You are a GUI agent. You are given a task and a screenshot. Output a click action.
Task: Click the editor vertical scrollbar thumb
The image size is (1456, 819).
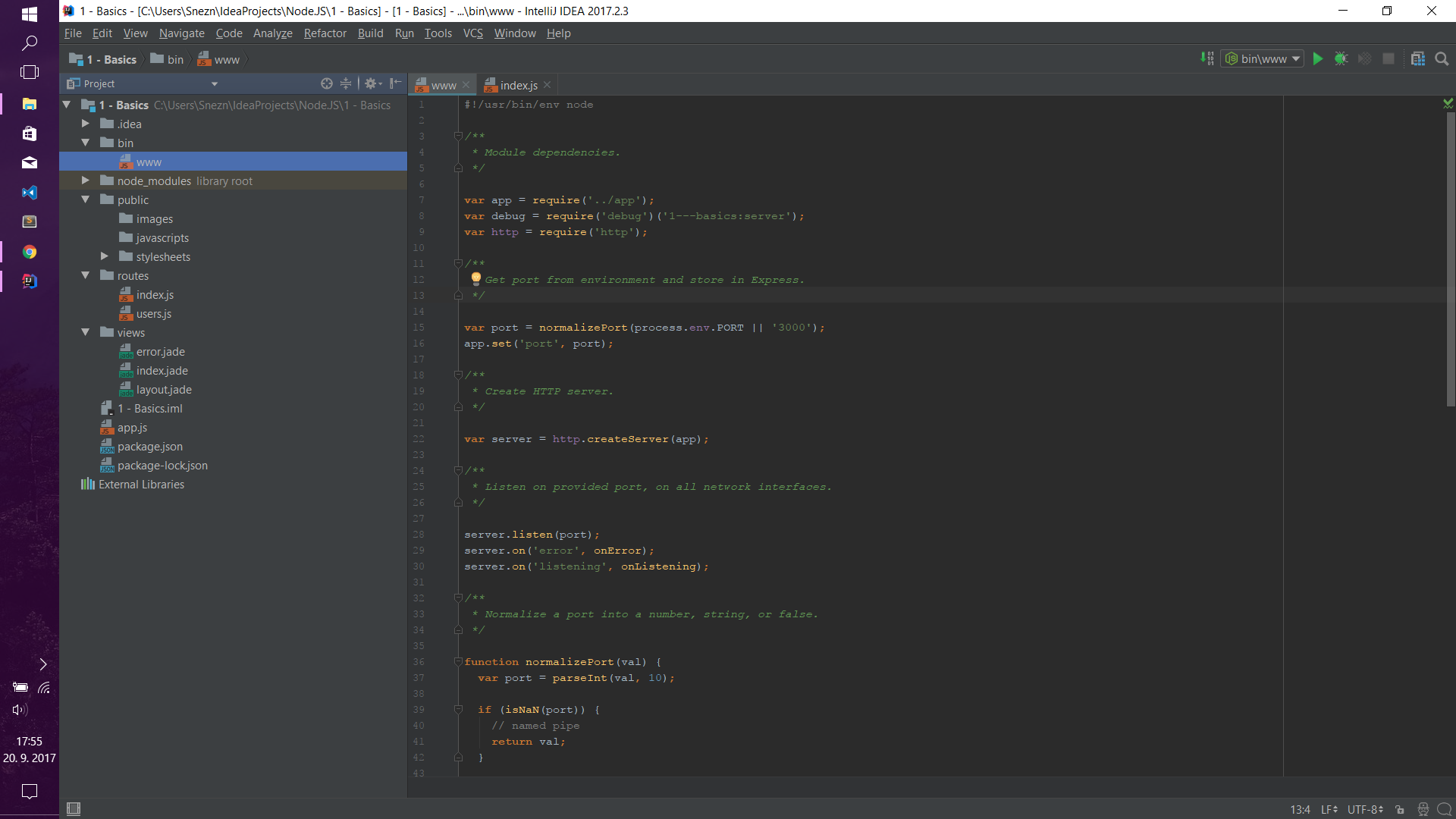pyautogui.click(x=1450, y=259)
